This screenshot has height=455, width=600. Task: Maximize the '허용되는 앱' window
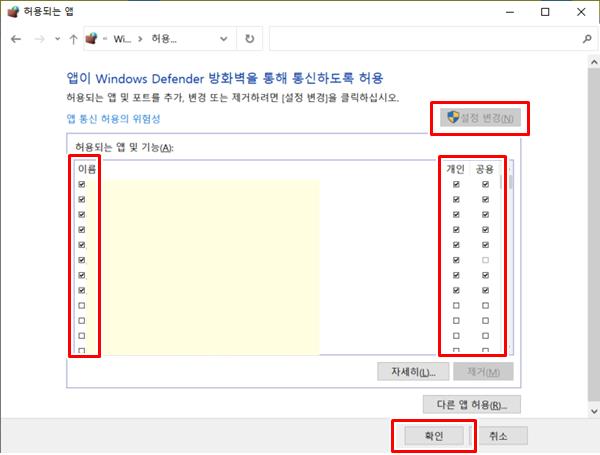point(545,12)
